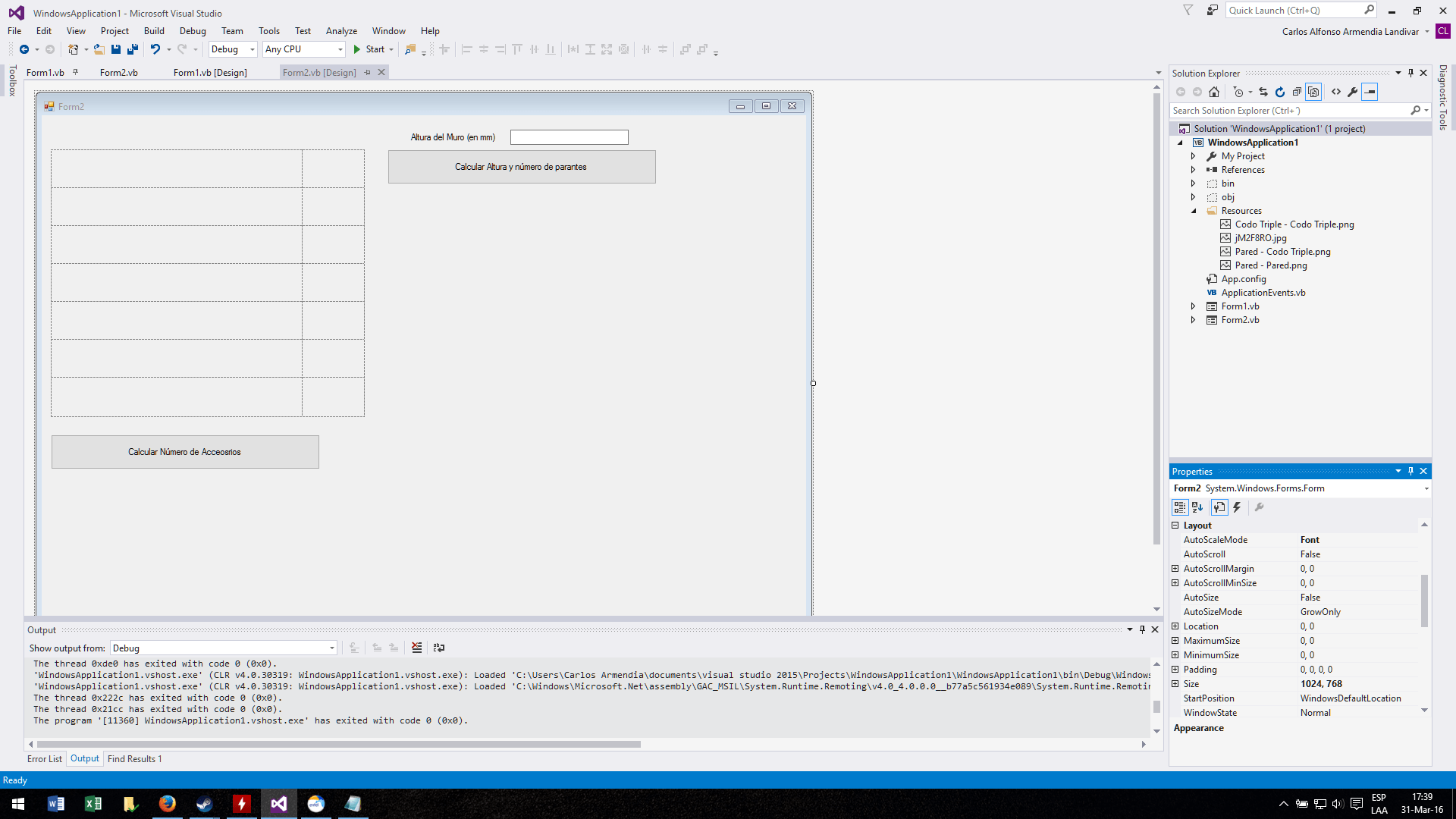Toggle Show All Files in Solution Explorer
Viewport: 1456px width, 819px height.
[x=1313, y=92]
